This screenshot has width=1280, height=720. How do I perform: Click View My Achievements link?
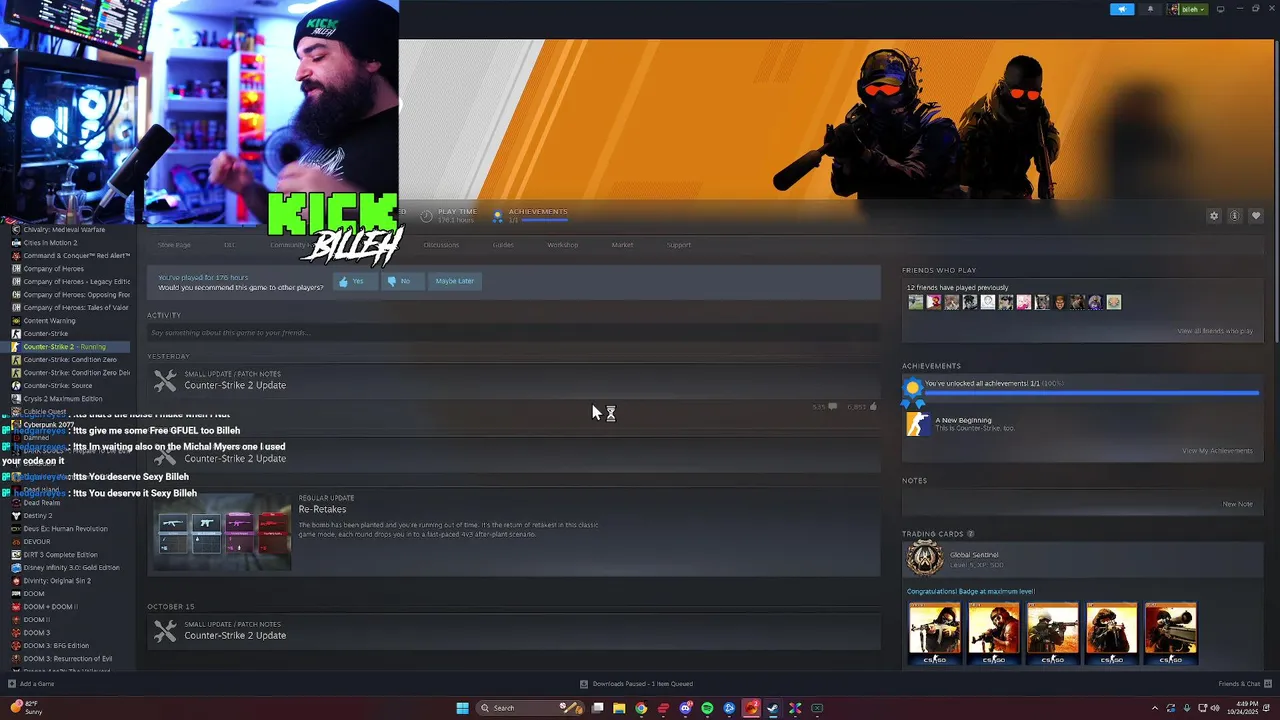click(1217, 451)
